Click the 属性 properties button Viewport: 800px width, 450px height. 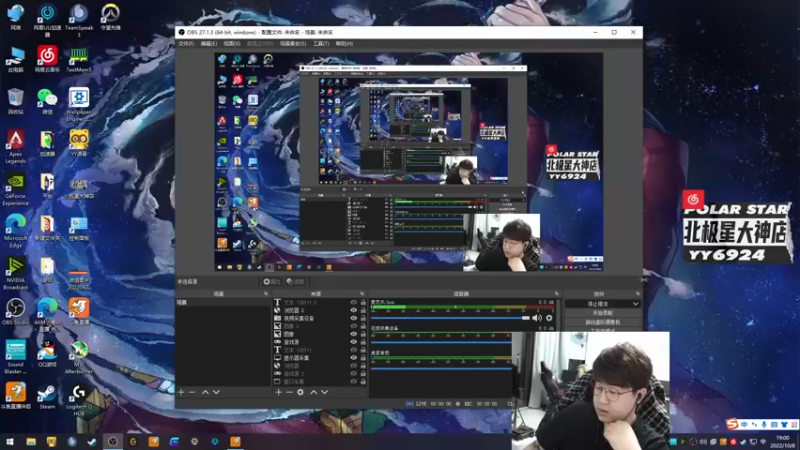tap(272, 282)
